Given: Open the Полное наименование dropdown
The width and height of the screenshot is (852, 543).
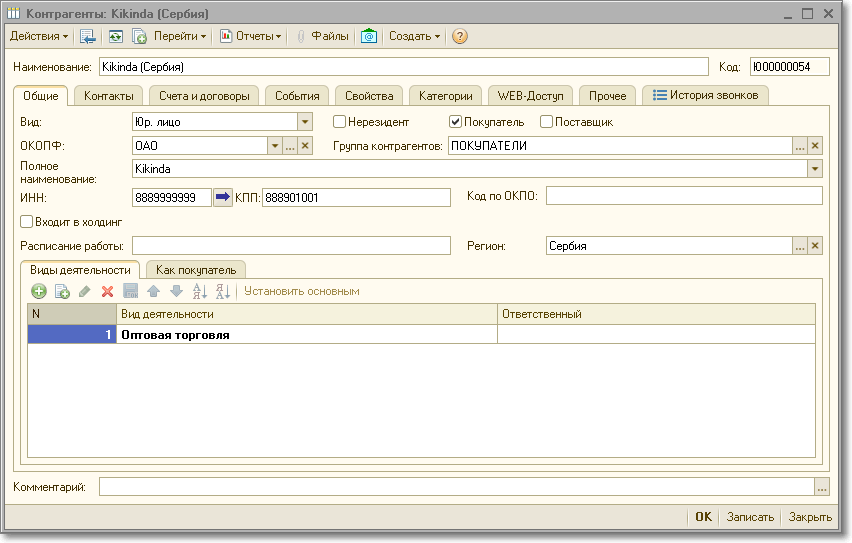Looking at the screenshot, I should pyautogui.click(x=814, y=169).
